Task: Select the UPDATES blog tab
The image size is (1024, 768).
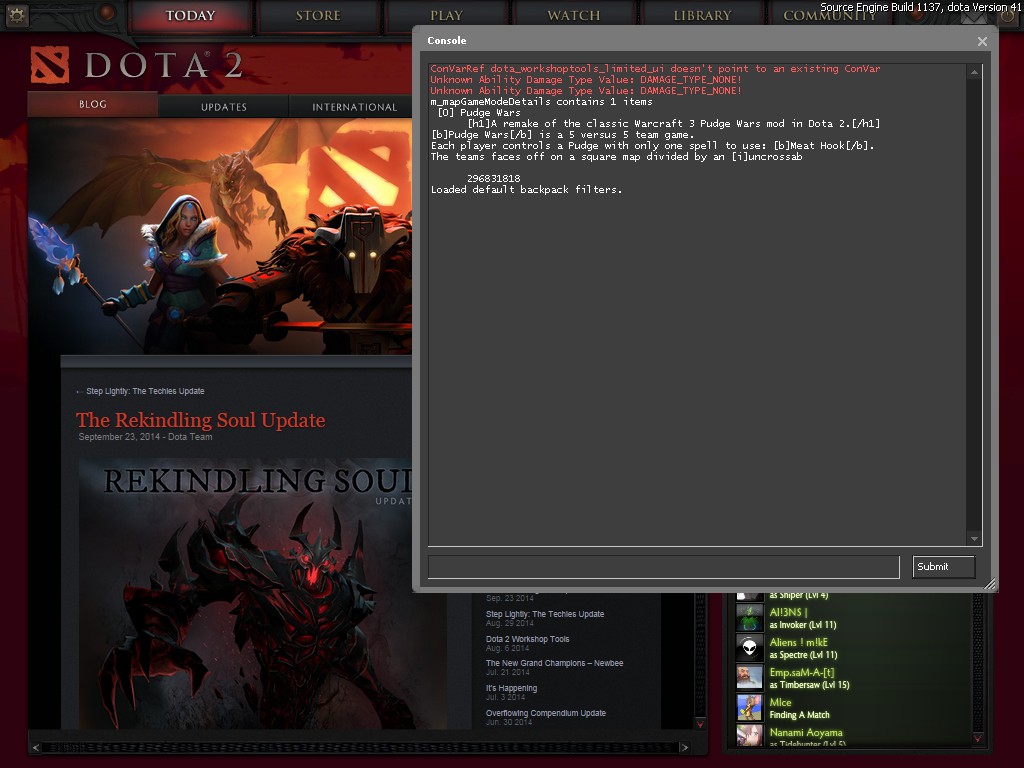Action: coord(223,107)
